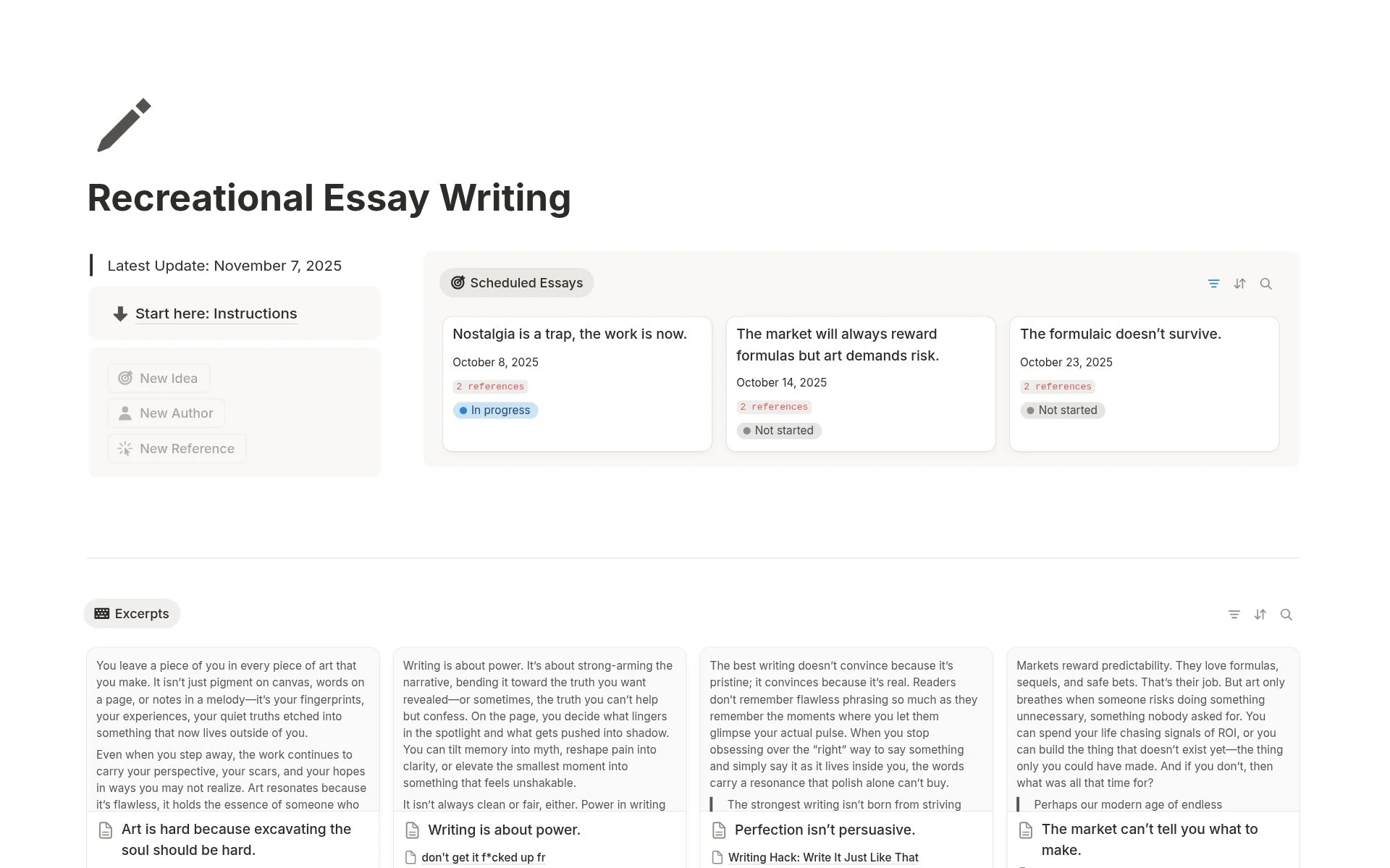Search within the Excerpts section

tap(1286, 614)
